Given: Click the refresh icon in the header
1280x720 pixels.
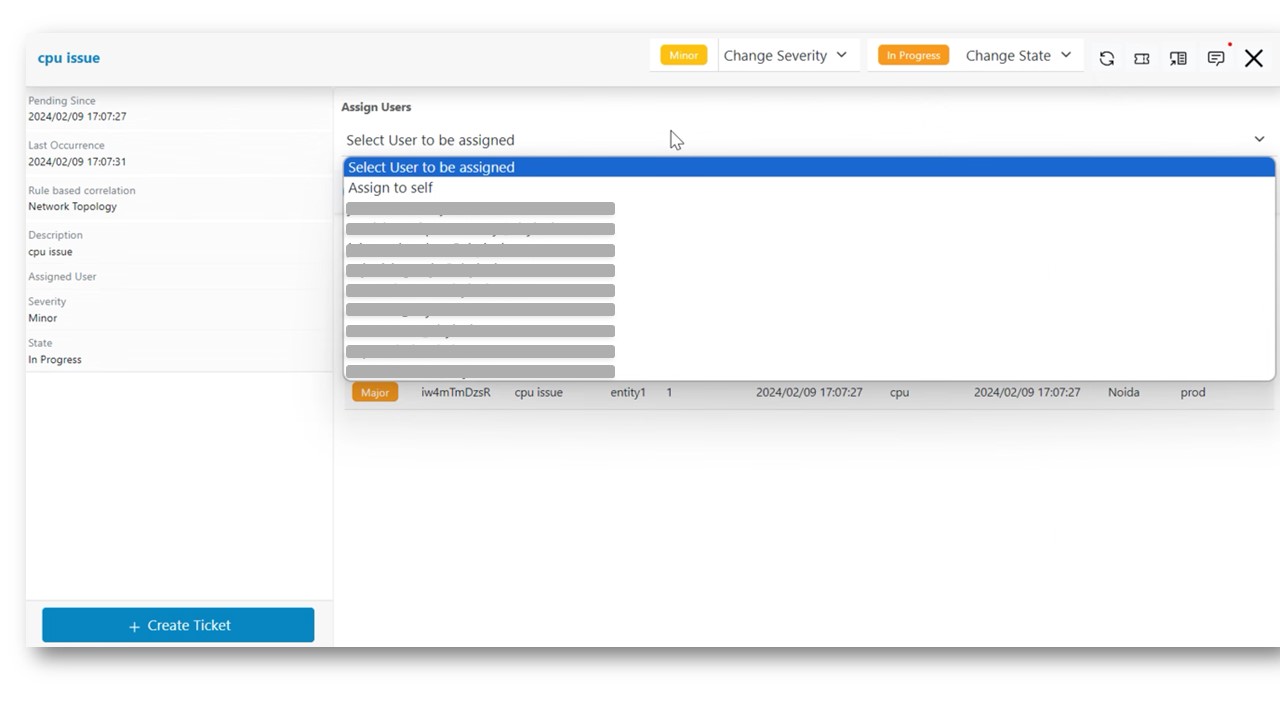Looking at the screenshot, I should [1106, 58].
